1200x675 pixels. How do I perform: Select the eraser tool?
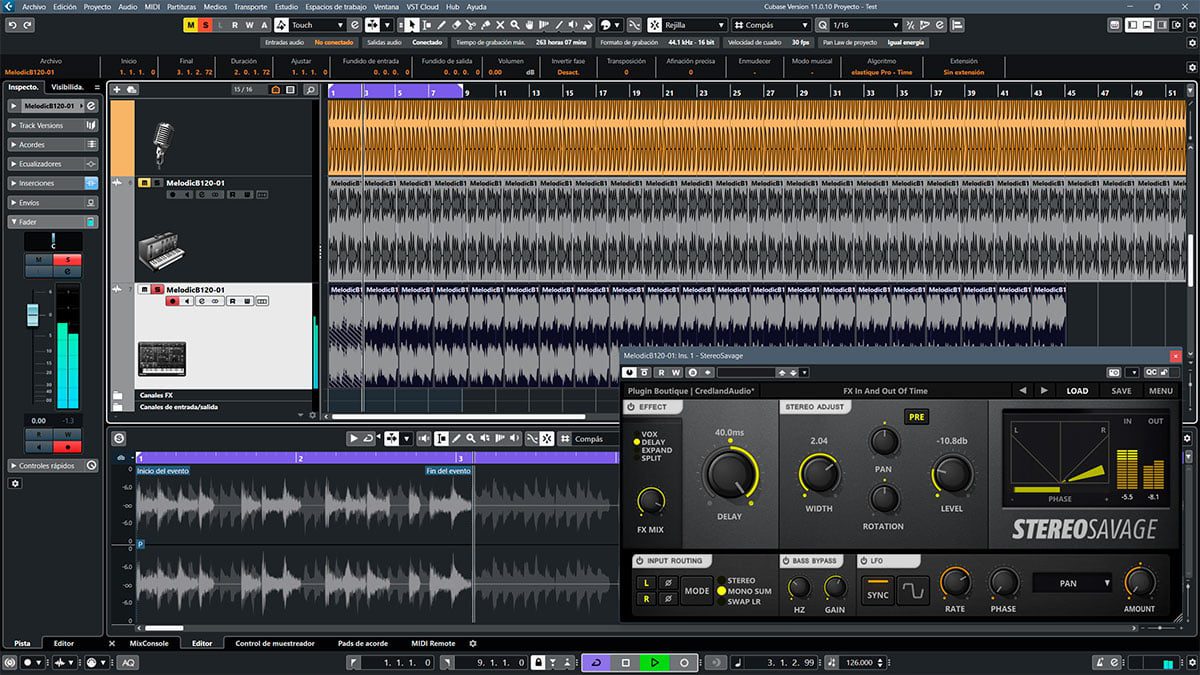(456, 24)
